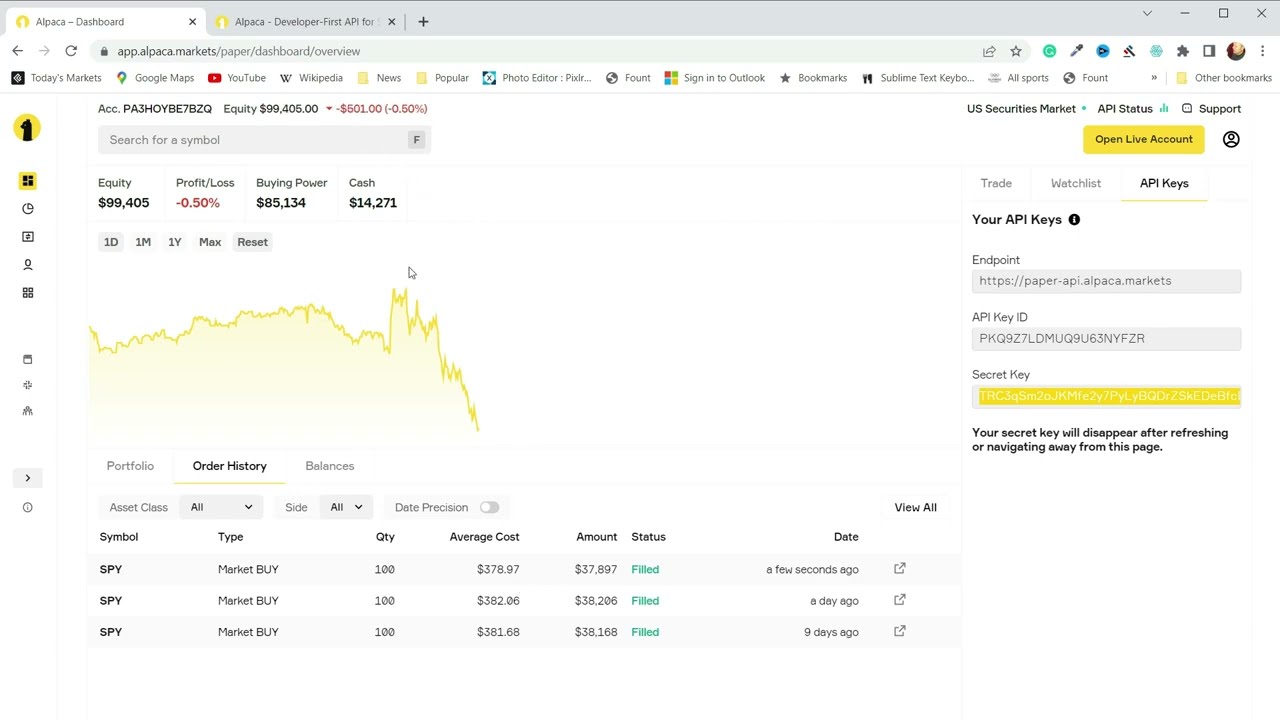The width and height of the screenshot is (1280, 720).
Task: Open the browser extensions puzzle icon
Action: (1183, 51)
